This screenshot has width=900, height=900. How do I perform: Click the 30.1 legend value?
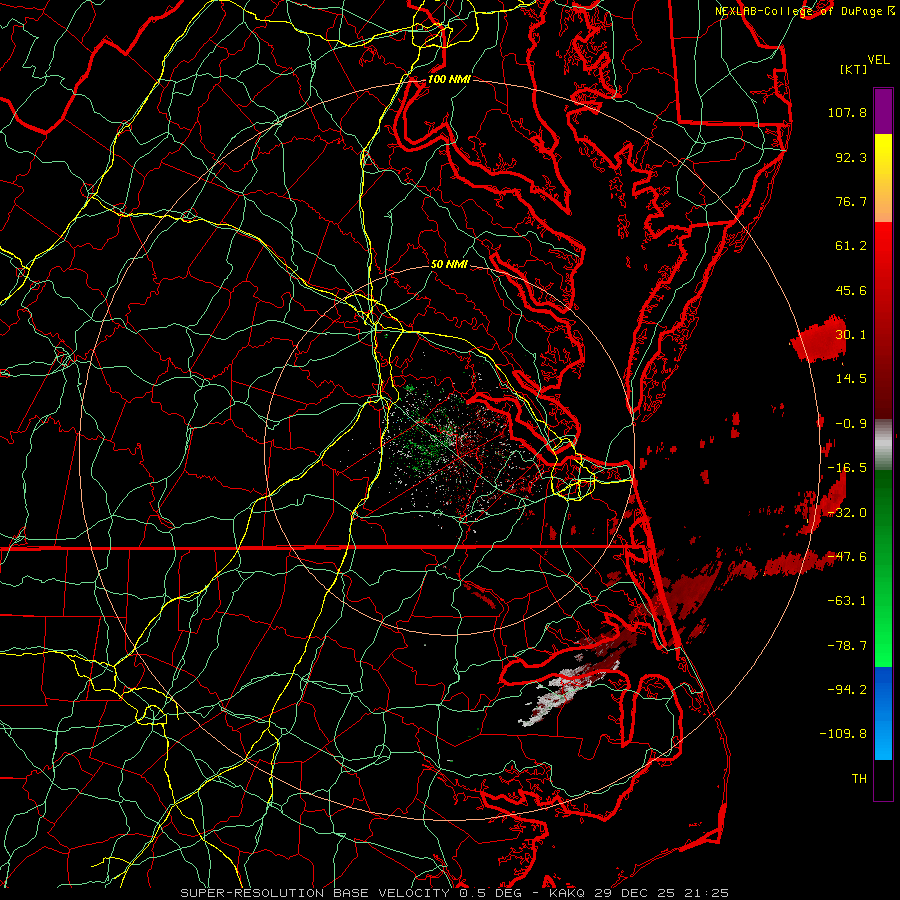pos(851,335)
